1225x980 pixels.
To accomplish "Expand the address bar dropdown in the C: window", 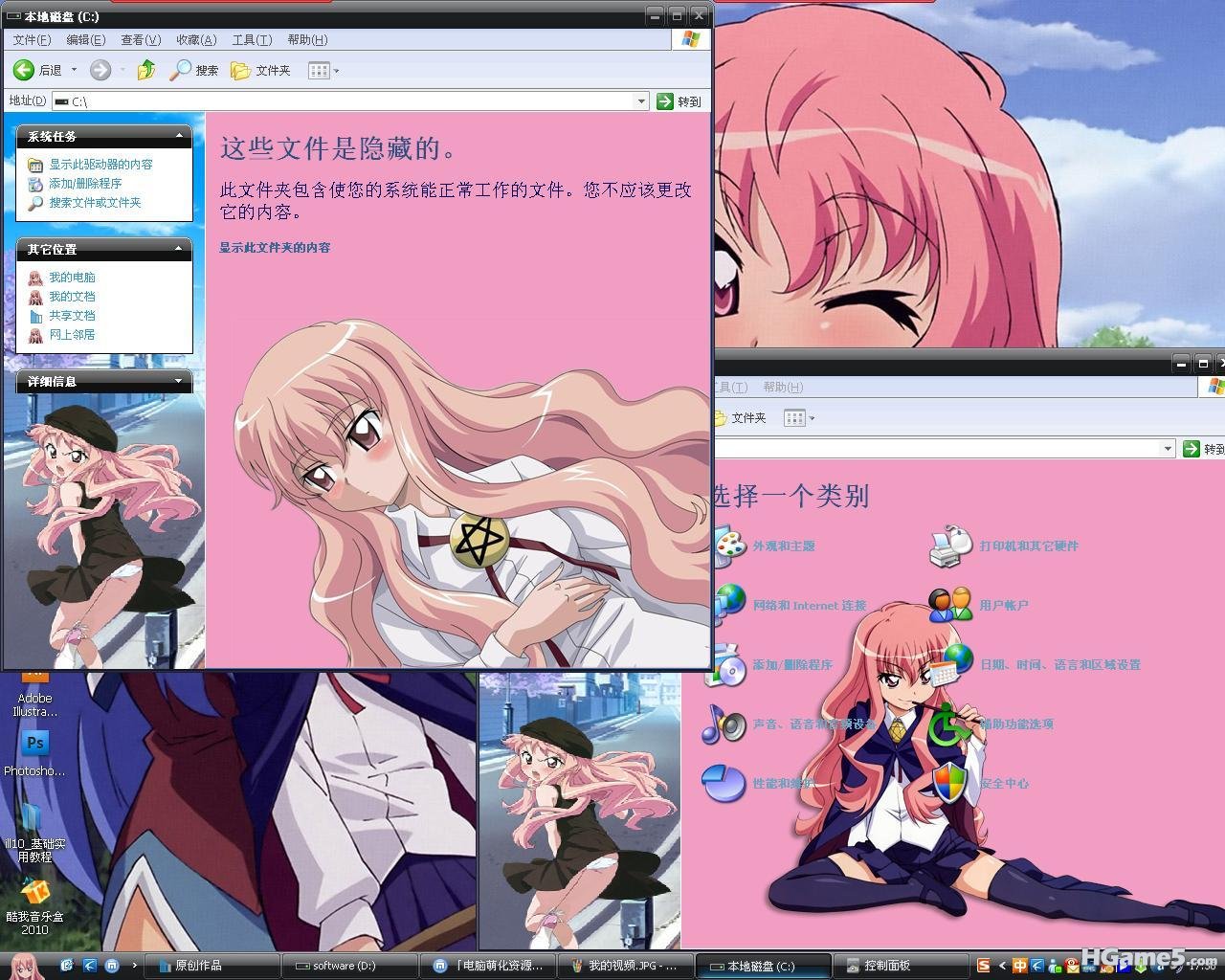I will (641, 100).
